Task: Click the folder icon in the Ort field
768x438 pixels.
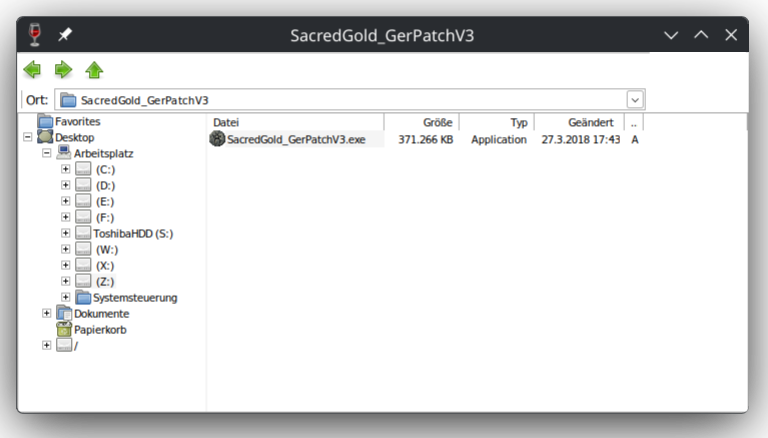Action: 68,100
